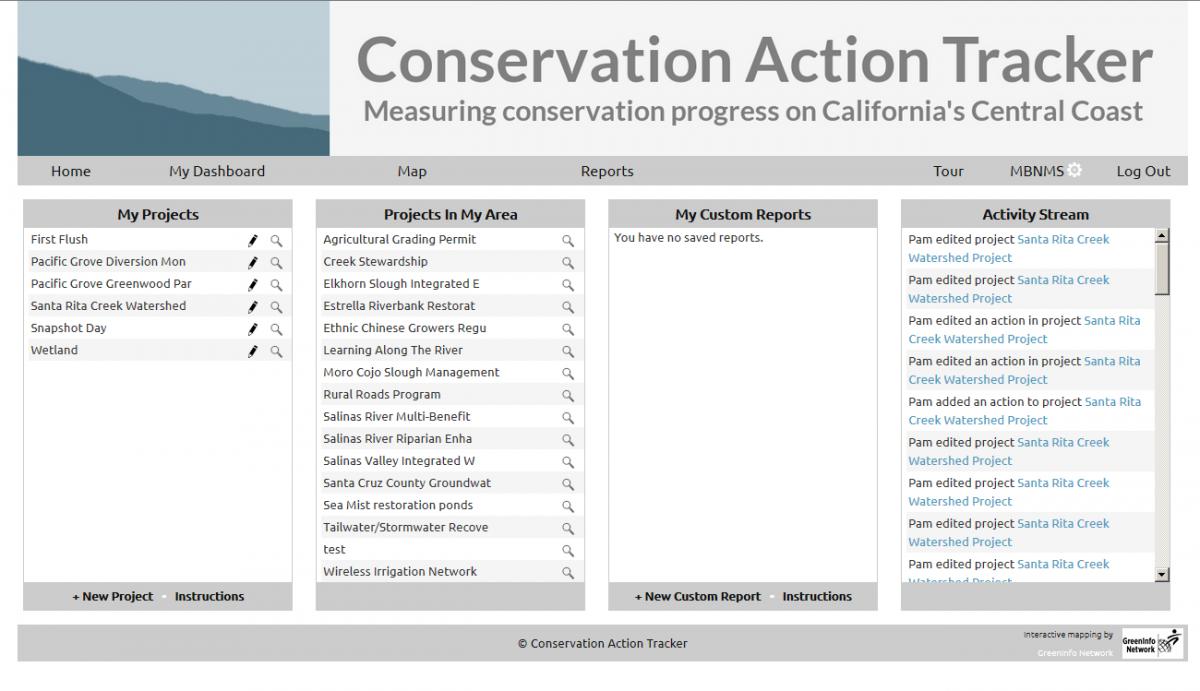Click pencil icon for Snapshot Day
Viewport: 1200px width, 691px height.
(253, 329)
